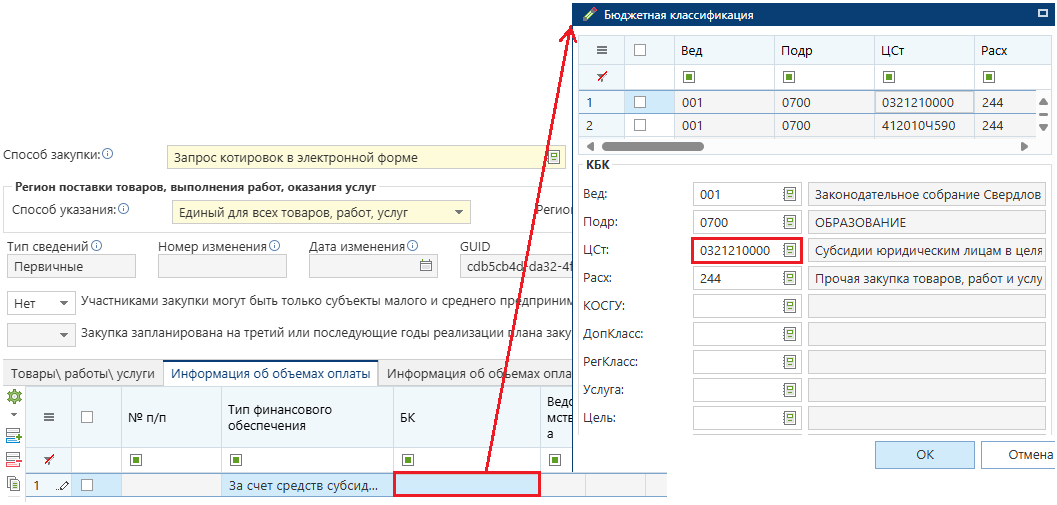Open calendar picker for Дата изменения
This screenshot has width=1057, height=505.
[427, 266]
